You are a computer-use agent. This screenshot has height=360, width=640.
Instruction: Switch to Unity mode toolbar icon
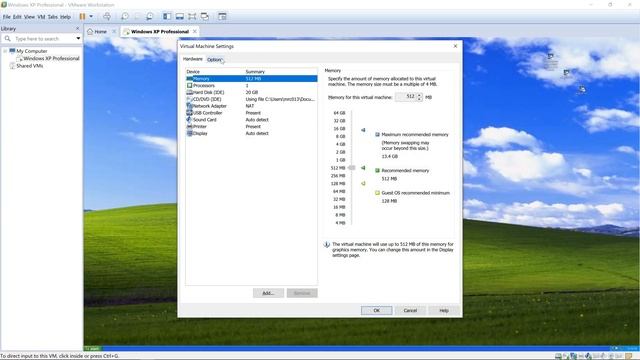pos(204,16)
